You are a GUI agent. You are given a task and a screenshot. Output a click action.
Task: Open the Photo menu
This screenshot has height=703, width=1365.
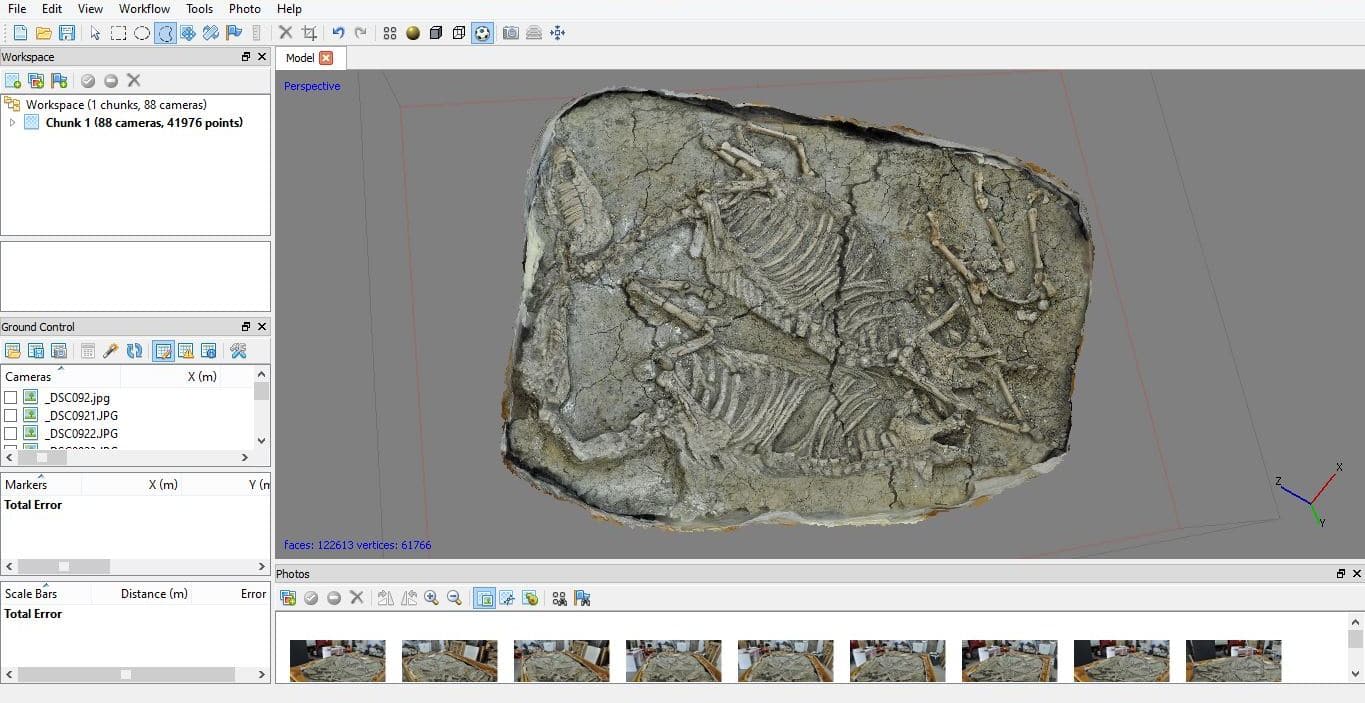[x=244, y=9]
